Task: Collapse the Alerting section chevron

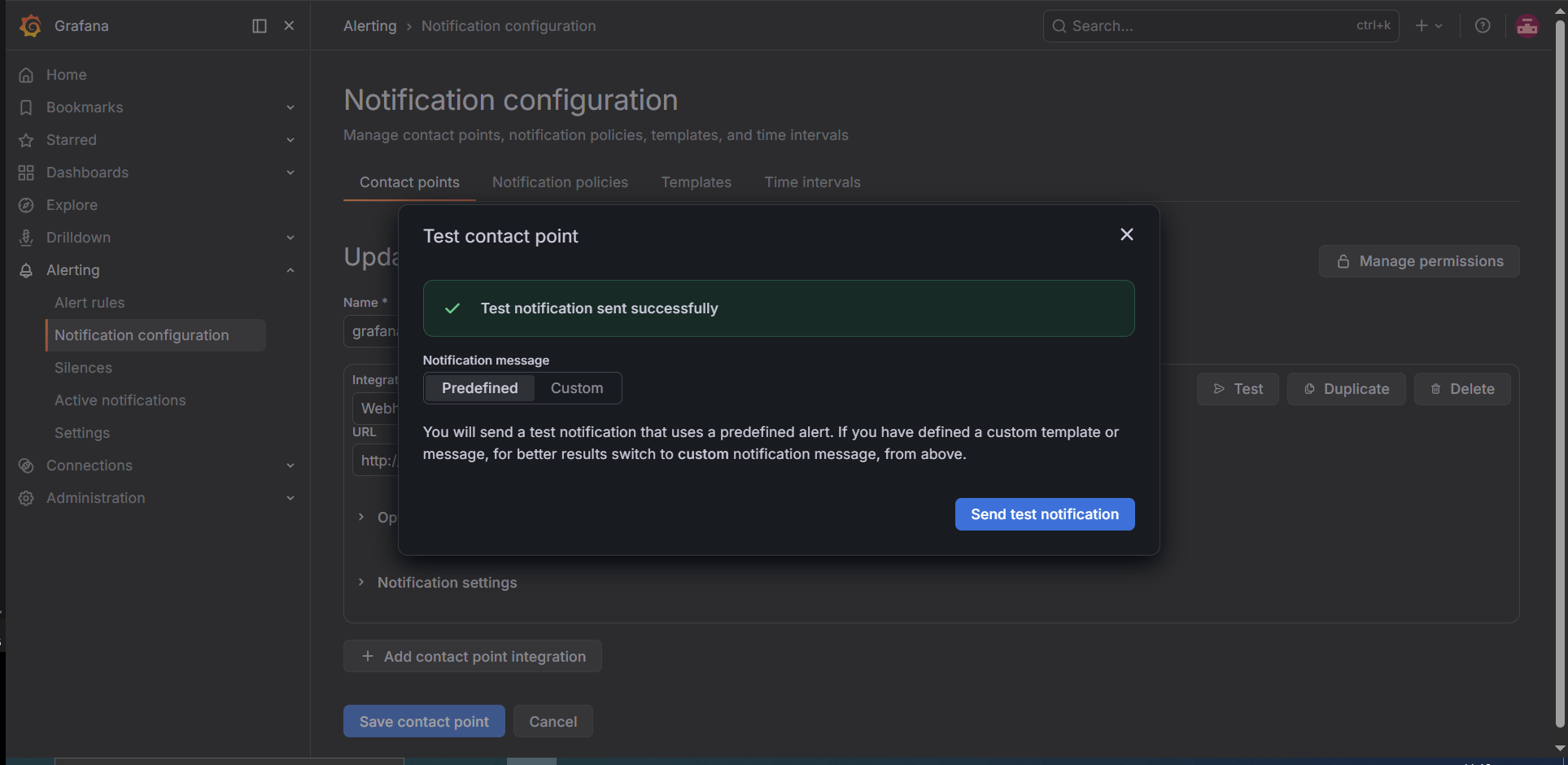Action: point(290,270)
